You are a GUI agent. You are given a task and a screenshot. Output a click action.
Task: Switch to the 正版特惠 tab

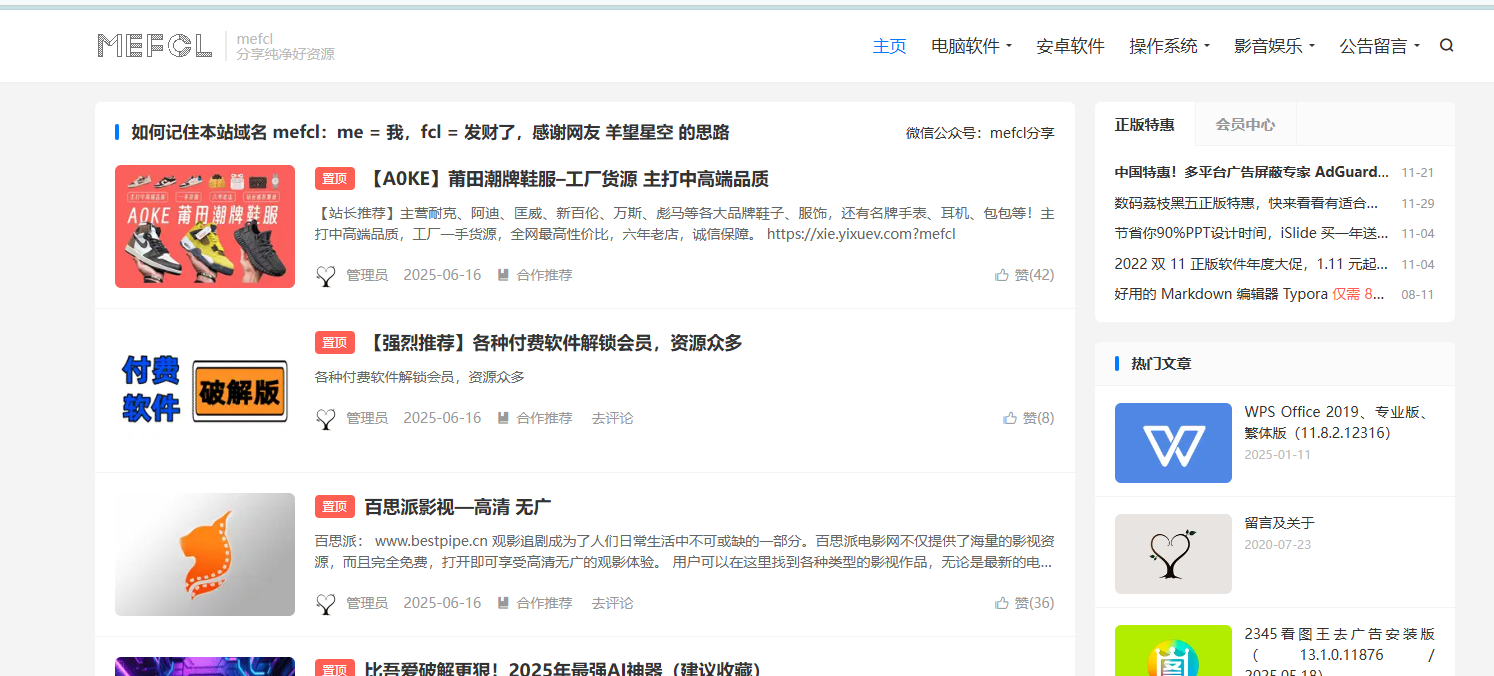pyautogui.click(x=1144, y=124)
